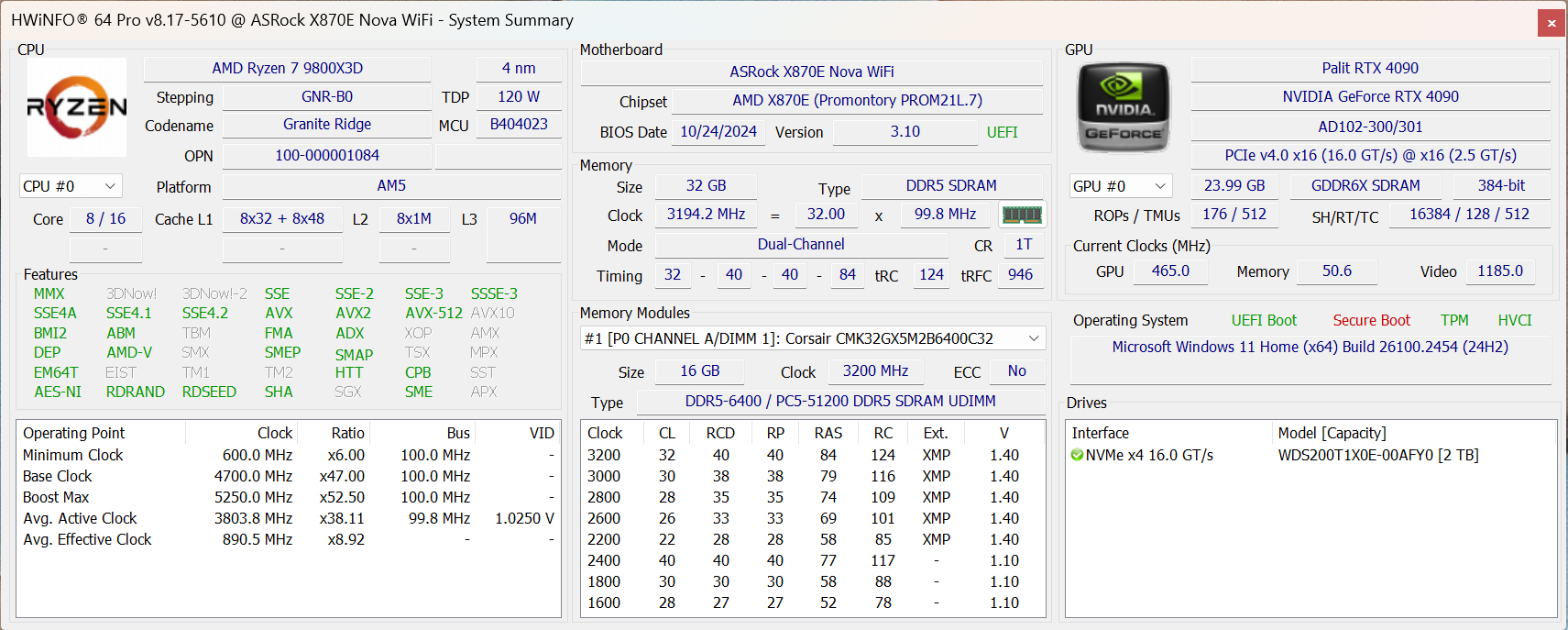Select the Windows 11 Home operating system text
The height and width of the screenshot is (630, 1568).
(x=1310, y=347)
